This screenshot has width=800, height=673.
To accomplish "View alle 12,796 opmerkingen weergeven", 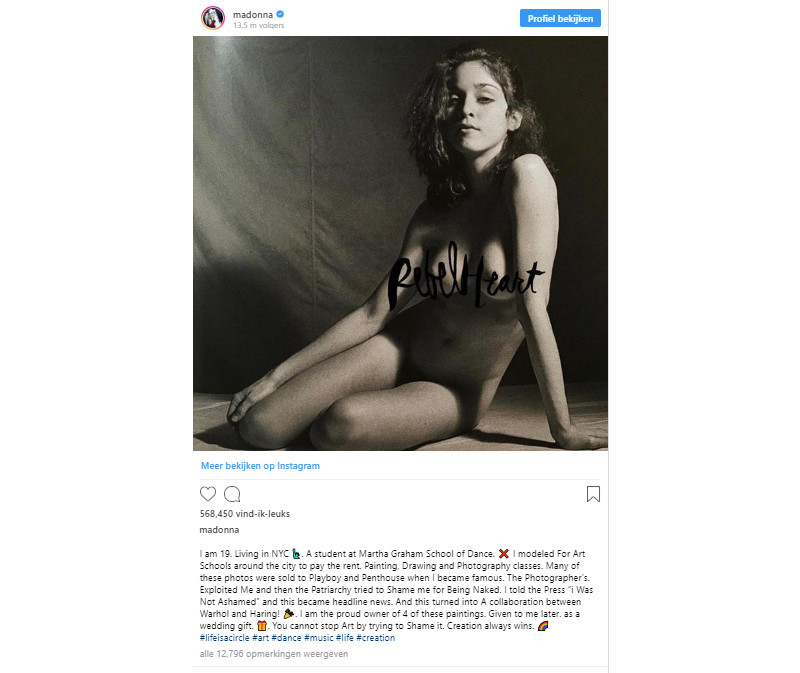I will 274,654.
